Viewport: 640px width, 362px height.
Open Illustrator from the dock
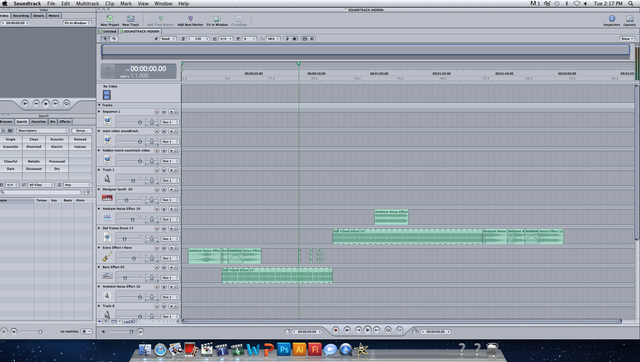coord(299,349)
